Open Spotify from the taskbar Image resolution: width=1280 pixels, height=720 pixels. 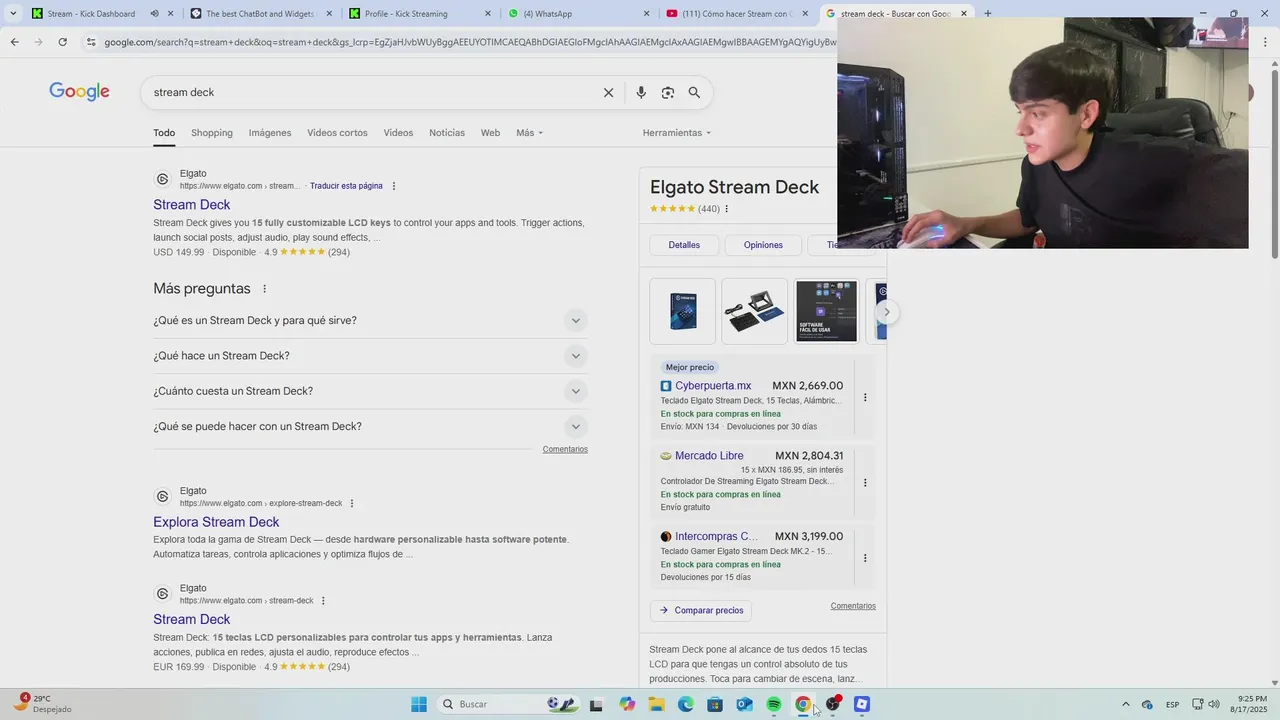(773, 704)
